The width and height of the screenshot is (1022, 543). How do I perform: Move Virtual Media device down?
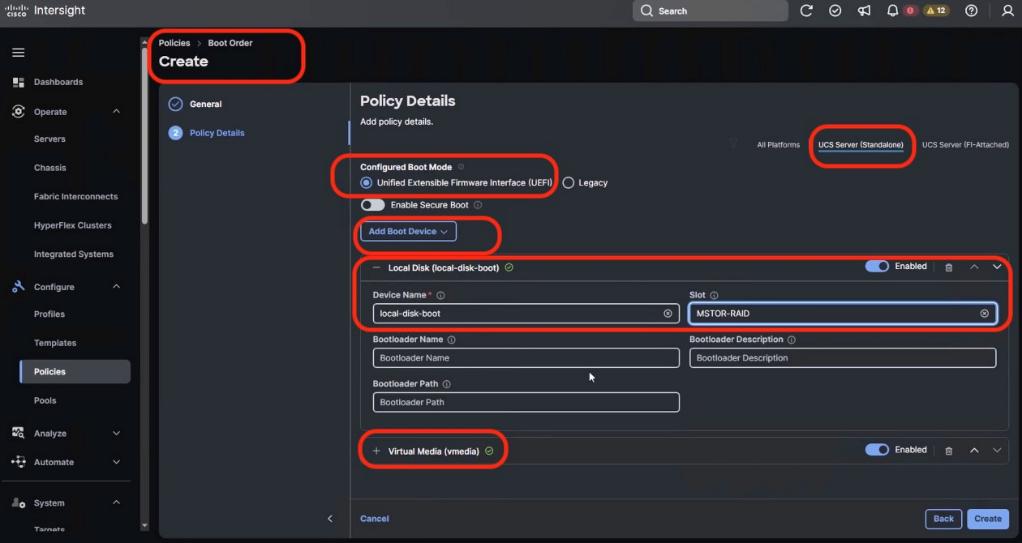[x=997, y=450]
